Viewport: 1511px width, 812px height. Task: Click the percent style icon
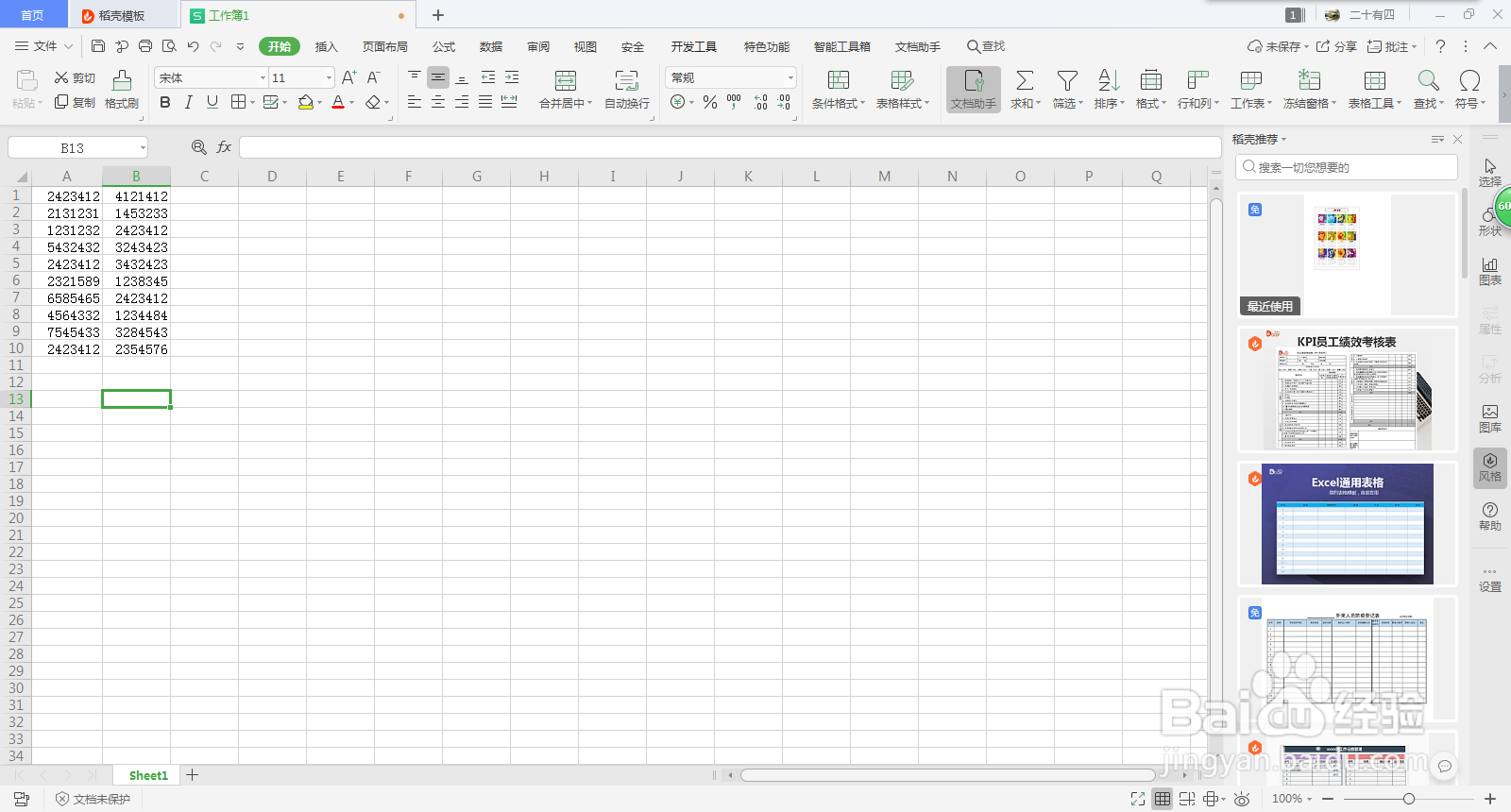(710, 102)
